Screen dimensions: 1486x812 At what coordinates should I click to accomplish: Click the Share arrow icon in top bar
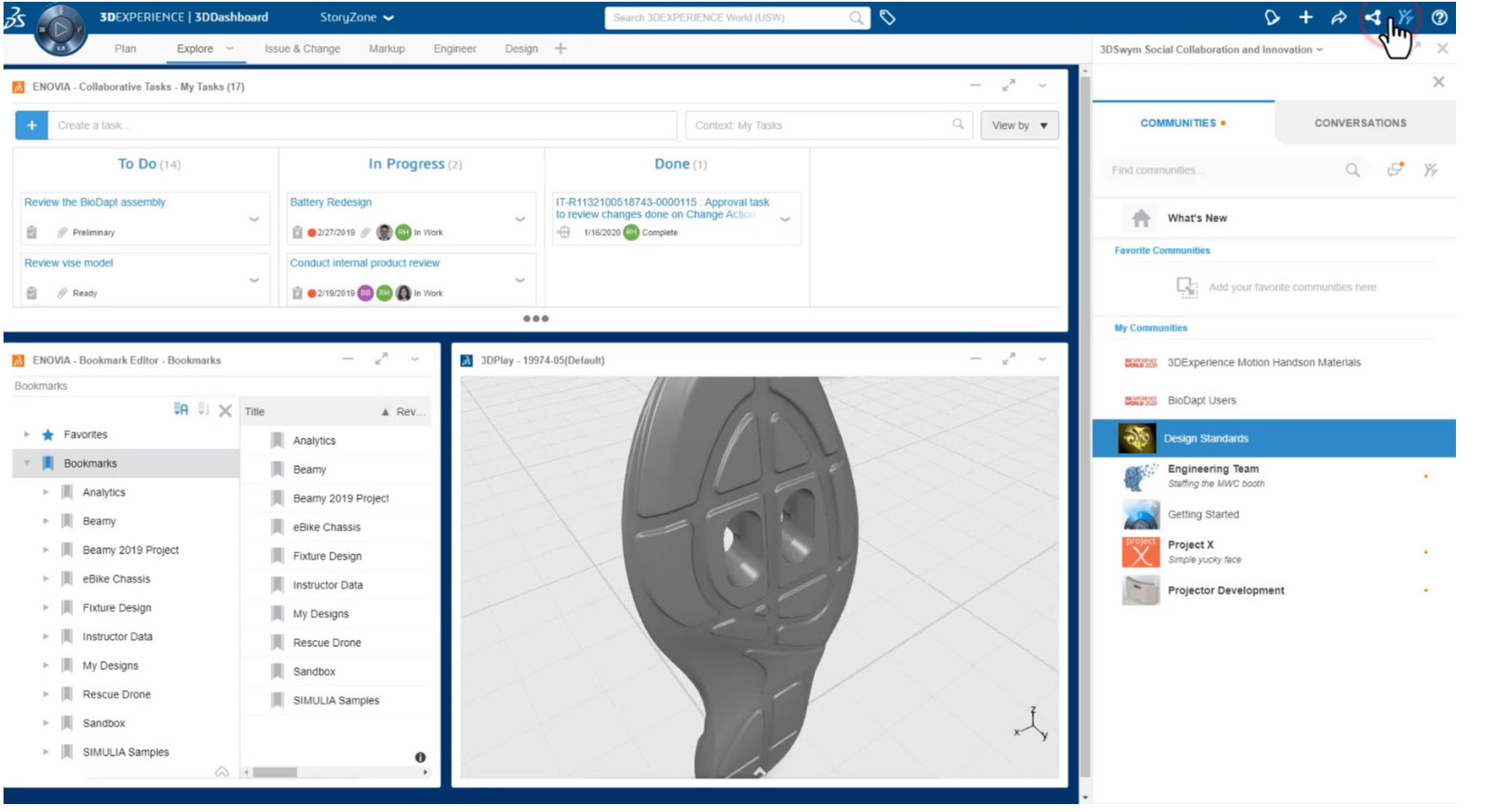(1339, 18)
